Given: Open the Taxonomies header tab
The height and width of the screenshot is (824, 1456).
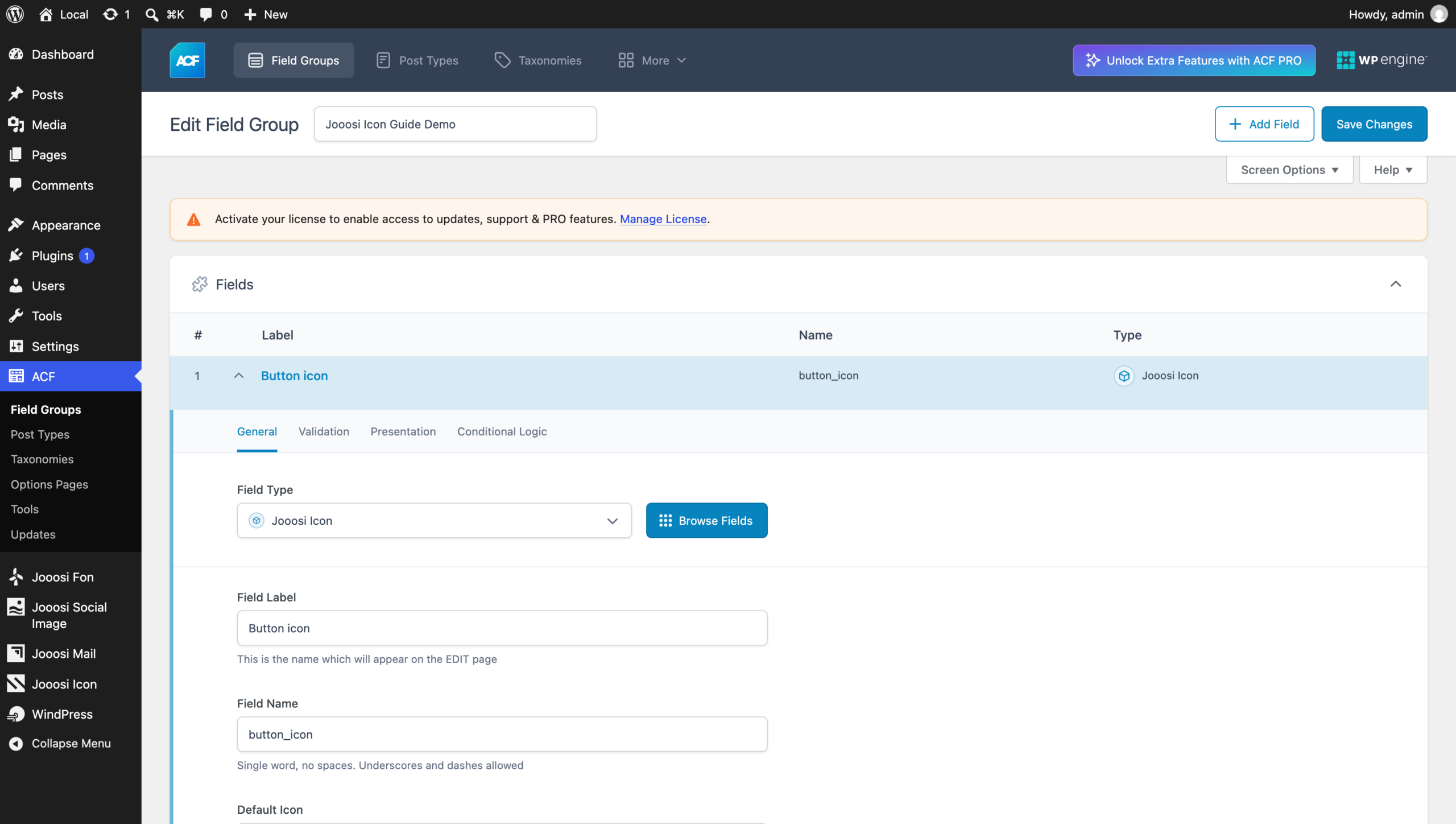Looking at the screenshot, I should (x=538, y=60).
